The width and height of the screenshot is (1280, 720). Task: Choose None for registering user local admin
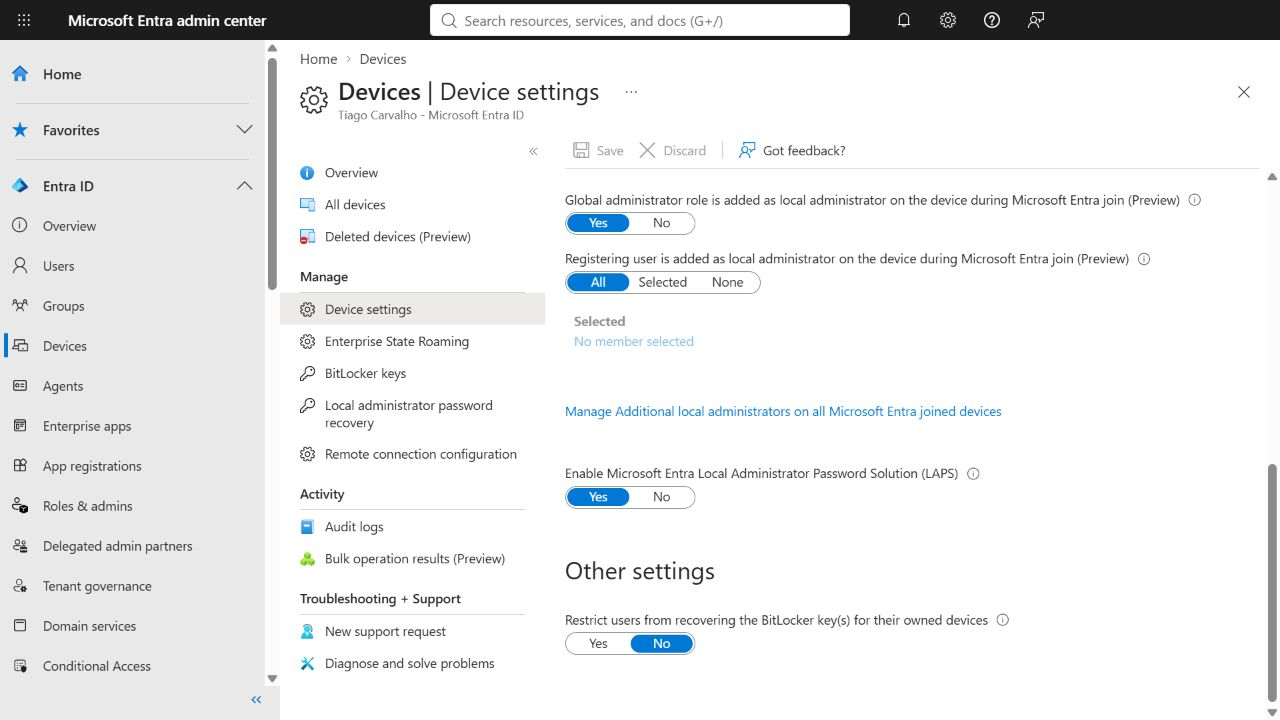(x=727, y=282)
